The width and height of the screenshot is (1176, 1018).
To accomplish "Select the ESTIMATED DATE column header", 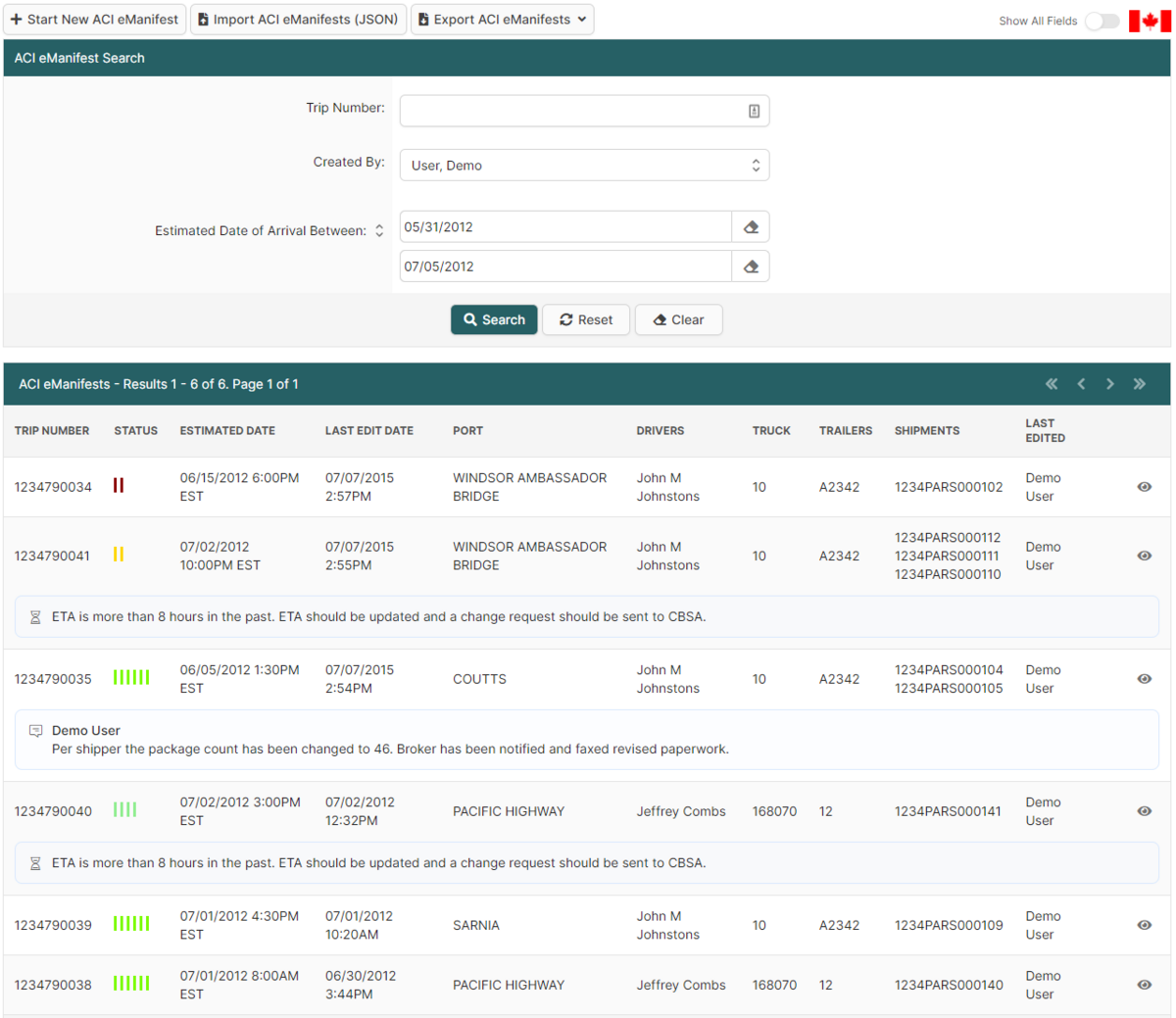I will (x=227, y=431).
